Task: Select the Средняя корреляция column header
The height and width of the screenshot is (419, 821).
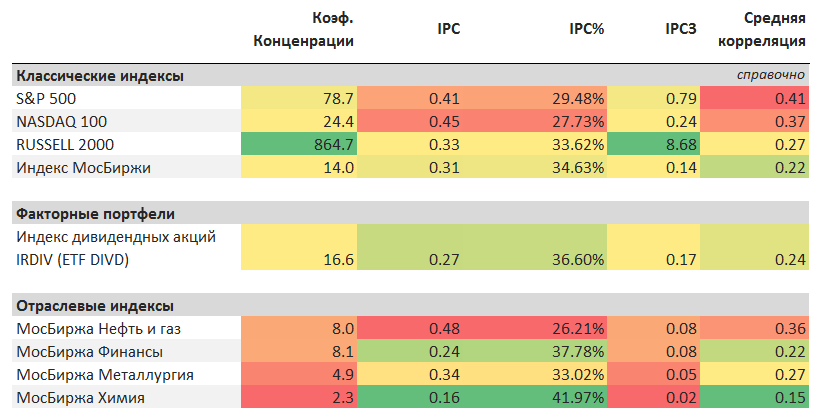Action: point(775,30)
